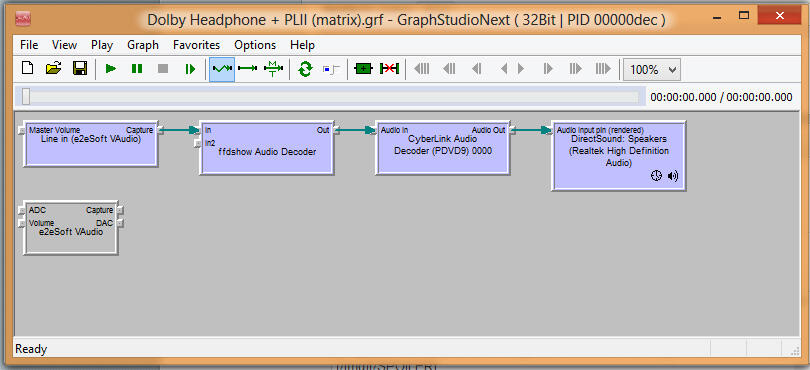Click the Audio Out pin of CyberLink decoder
Image resolution: width=810 pixels, height=370 pixels.
pos(512,130)
